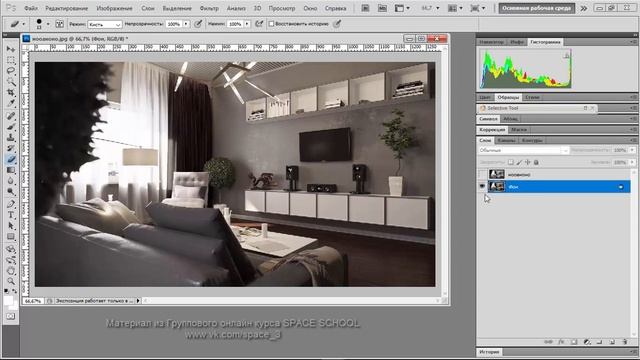Select the Clone Stamp tool
640x360 pixels.
(x=11, y=138)
